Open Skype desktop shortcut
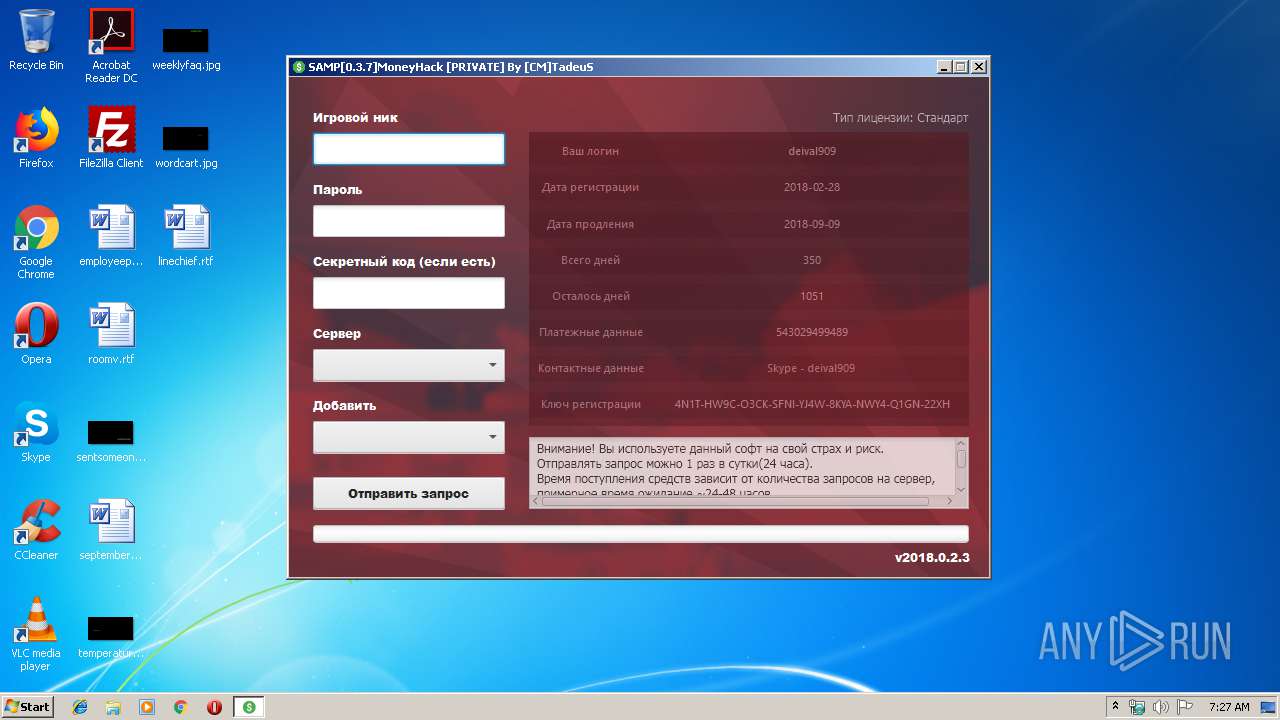Image resolution: width=1280 pixels, height=720 pixels. tap(36, 432)
